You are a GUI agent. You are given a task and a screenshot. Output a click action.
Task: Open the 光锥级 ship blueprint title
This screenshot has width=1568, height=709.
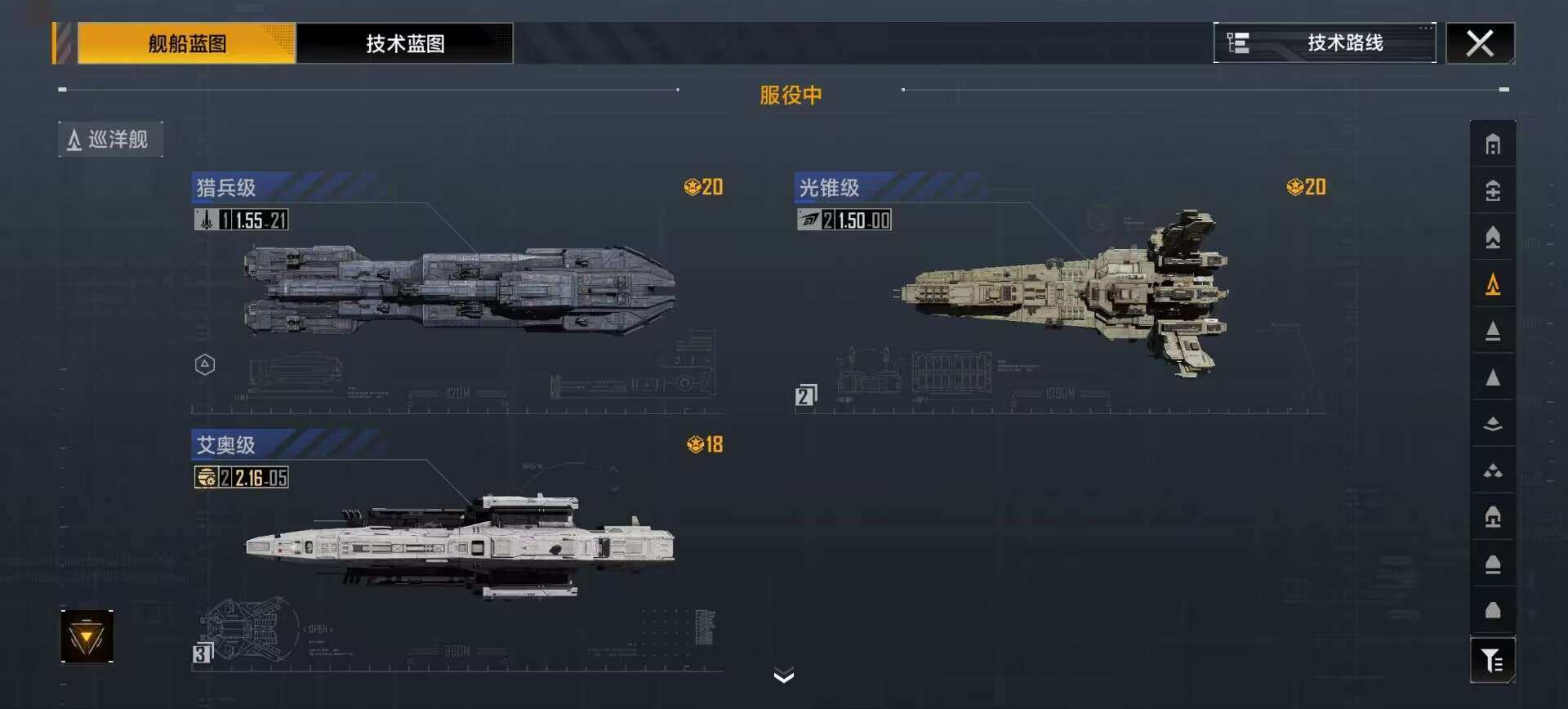pos(829,188)
